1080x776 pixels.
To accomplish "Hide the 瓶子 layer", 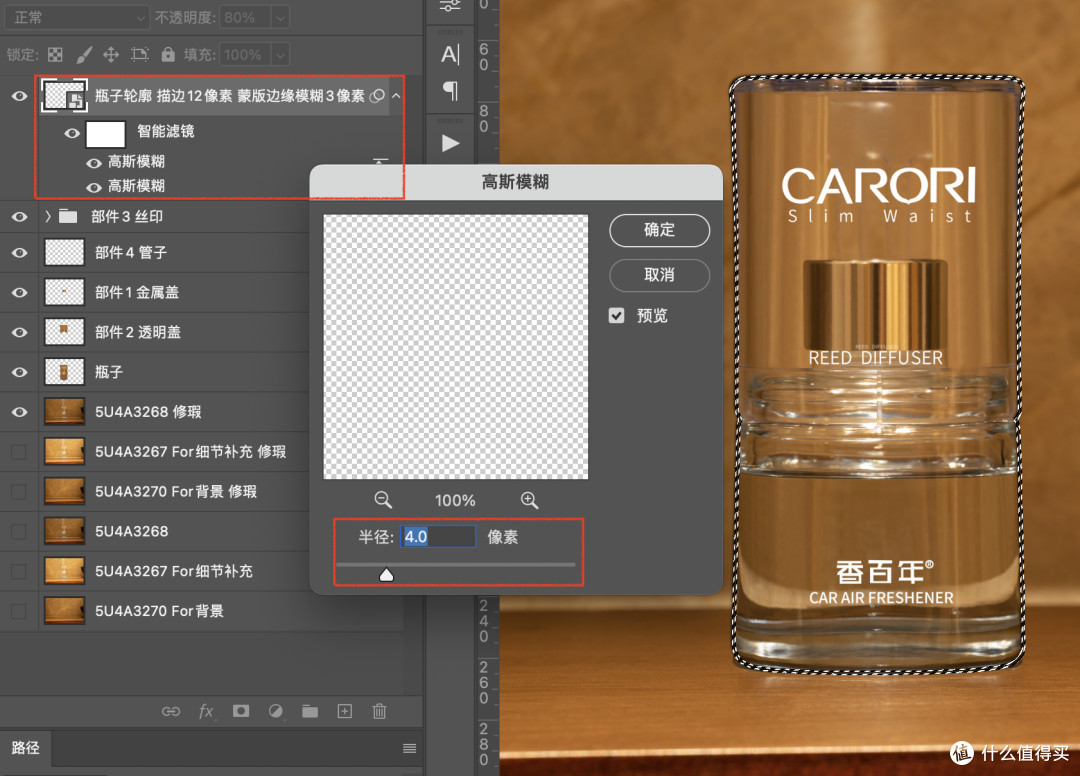I will tap(19, 372).
